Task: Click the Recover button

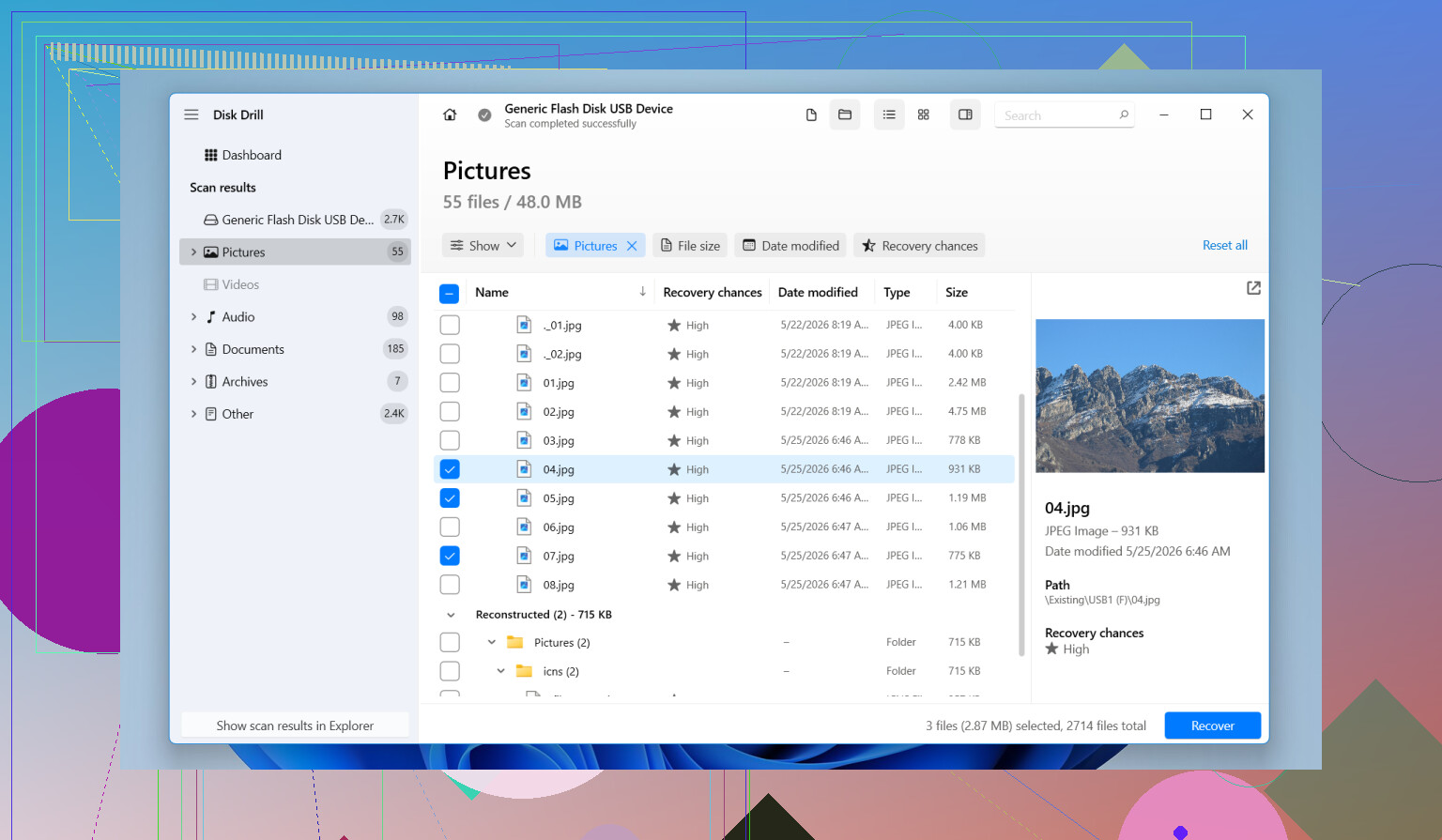Action: (1212, 725)
